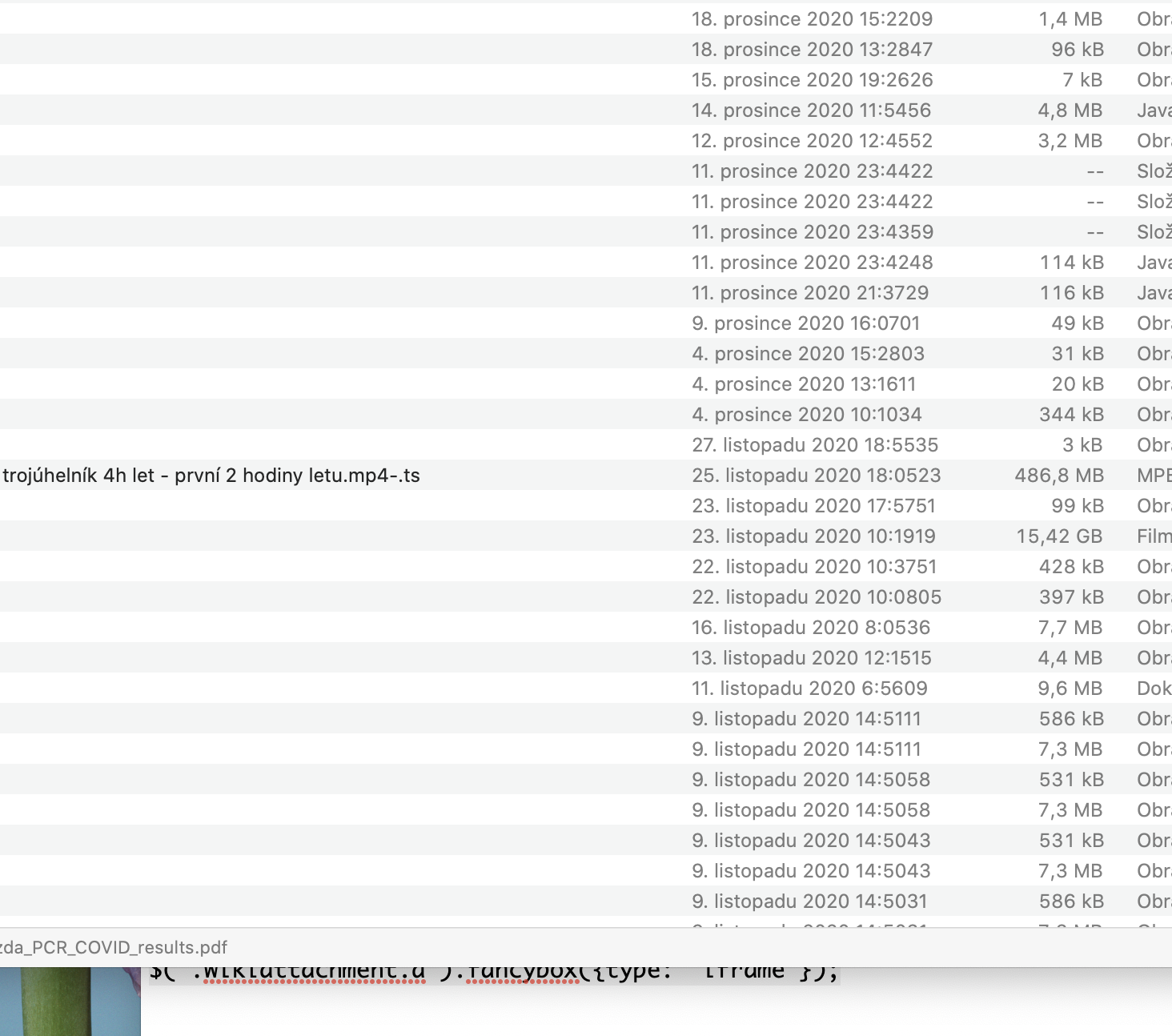Click the date 11. listopadu 2020 6:5609

point(809,689)
